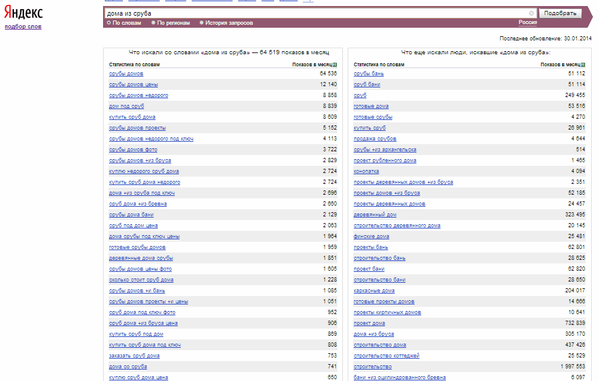Select the 'История запросов' radio button
Screen dimensions: 599x381
(201, 23)
